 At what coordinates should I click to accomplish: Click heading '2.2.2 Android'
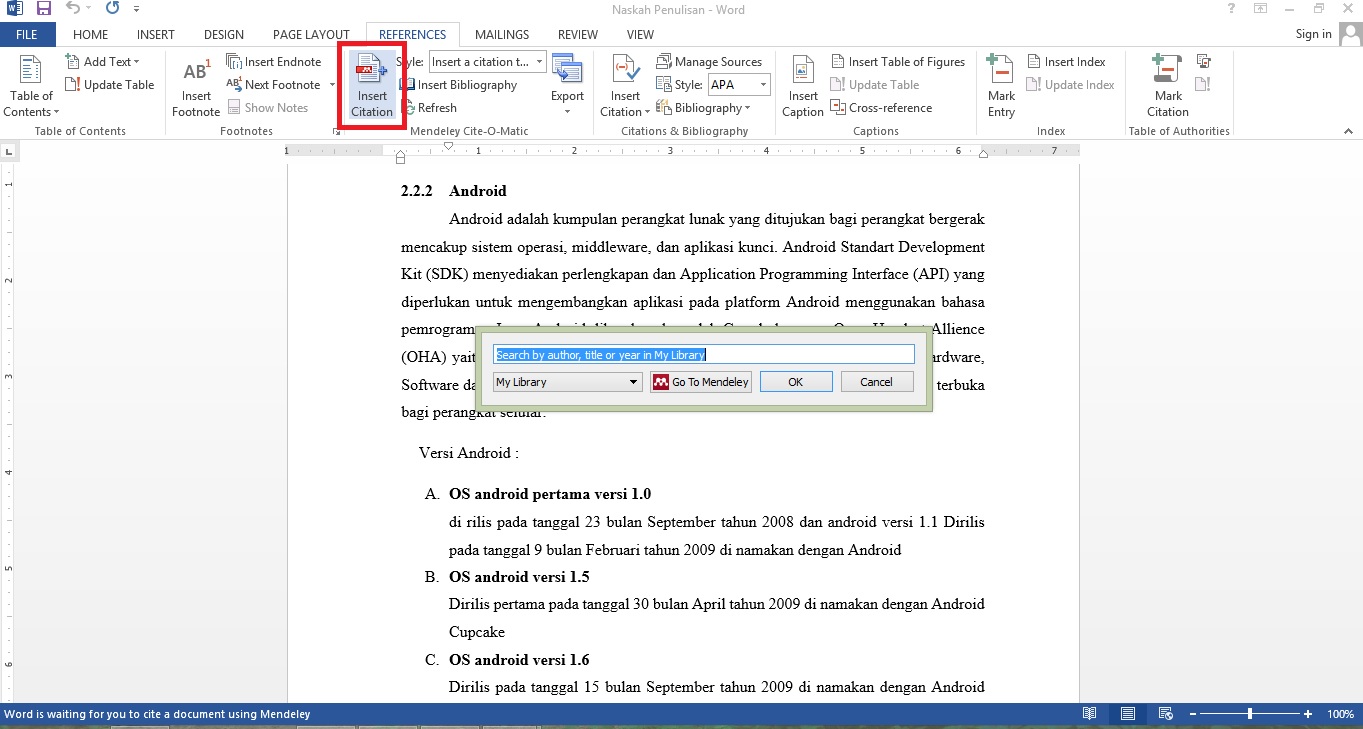[454, 191]
